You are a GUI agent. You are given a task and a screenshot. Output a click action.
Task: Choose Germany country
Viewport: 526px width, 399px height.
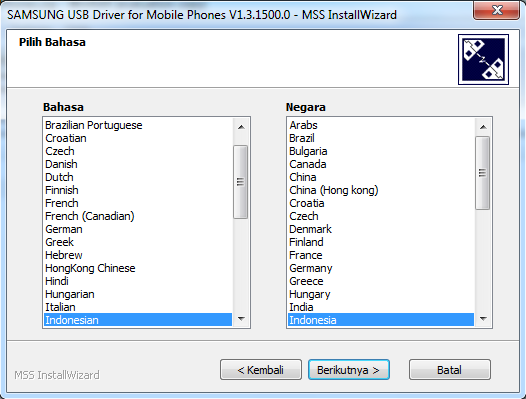pyautogui.click(x=381, y=268)
